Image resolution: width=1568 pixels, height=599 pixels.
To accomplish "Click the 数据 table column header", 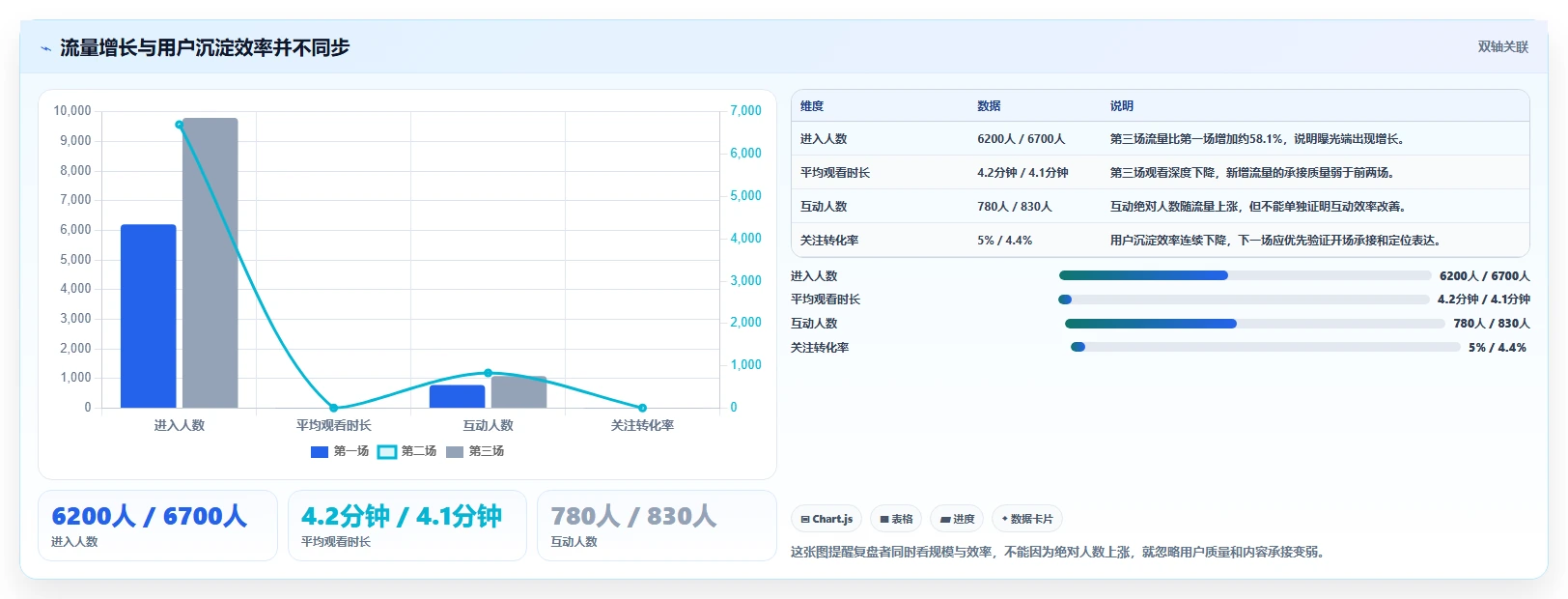I will 989,106.
